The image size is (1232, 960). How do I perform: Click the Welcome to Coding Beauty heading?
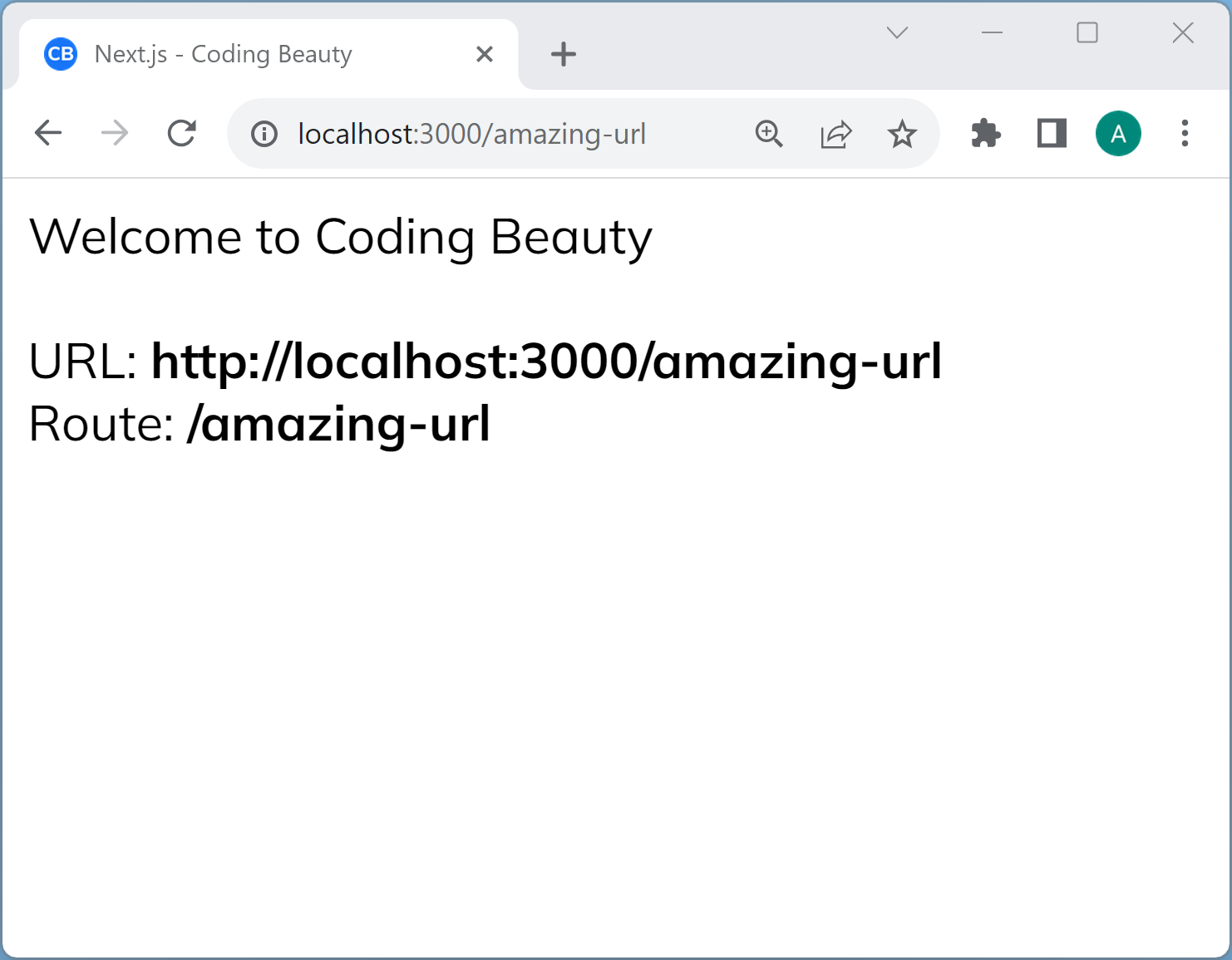tap(341, 237)
